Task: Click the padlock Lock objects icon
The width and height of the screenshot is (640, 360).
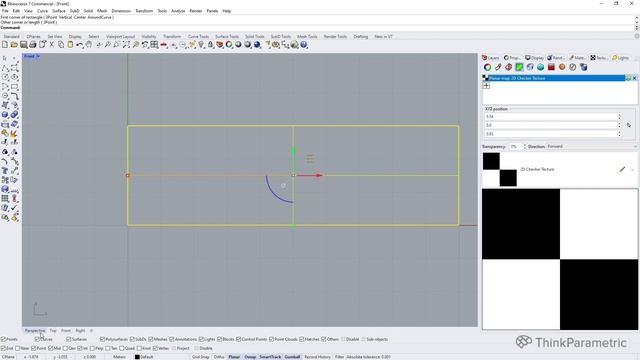Action: (x=211, y=45)
